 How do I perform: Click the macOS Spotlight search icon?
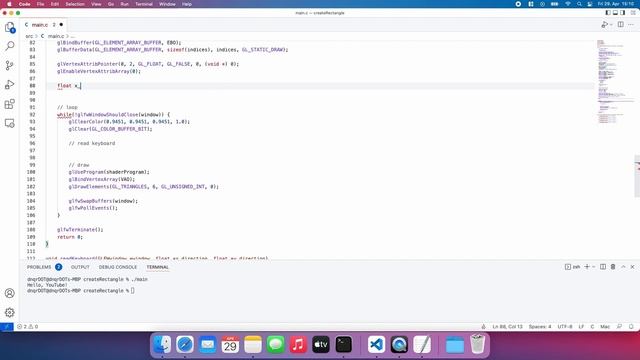coord(579,4)
